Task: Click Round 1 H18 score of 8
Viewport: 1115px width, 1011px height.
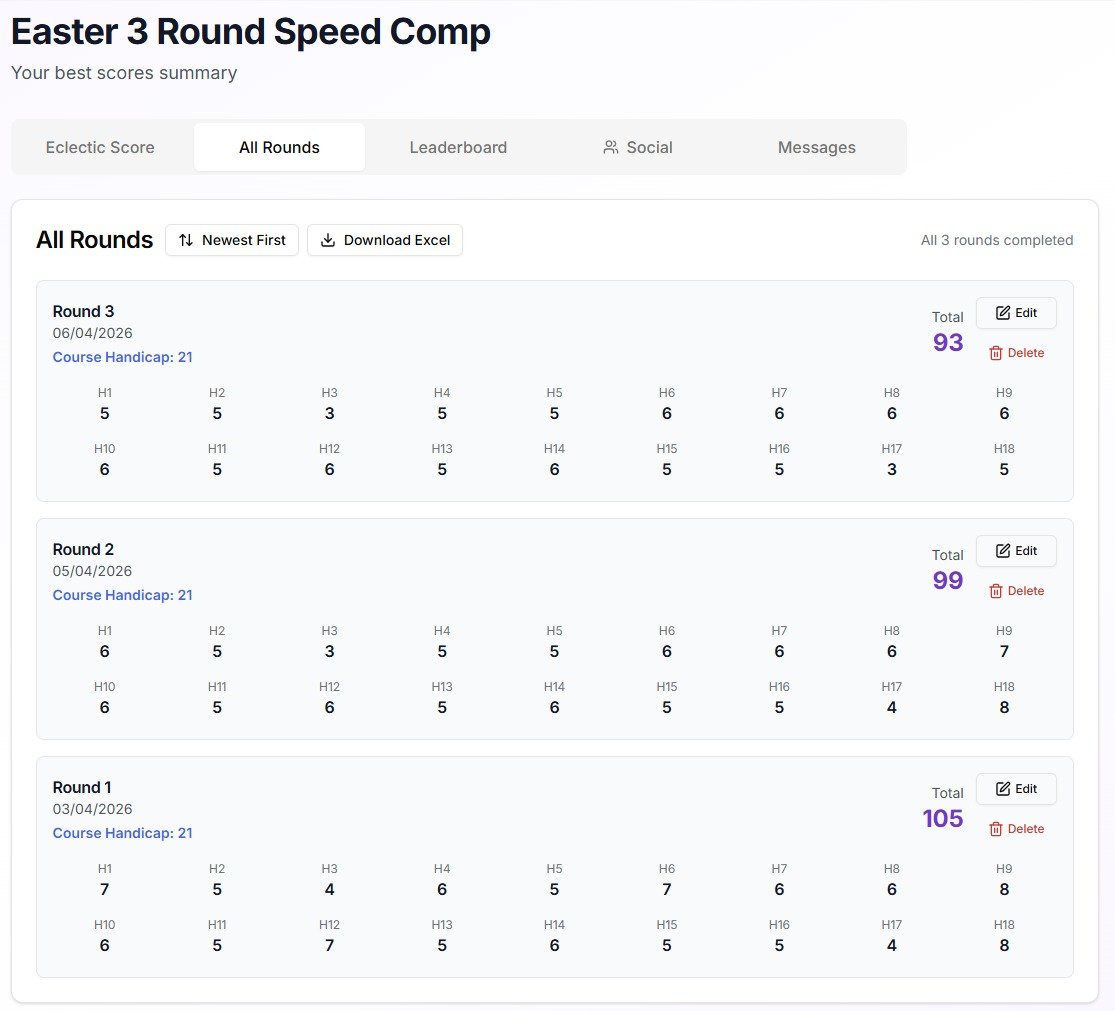Action: coord(1004,946)
